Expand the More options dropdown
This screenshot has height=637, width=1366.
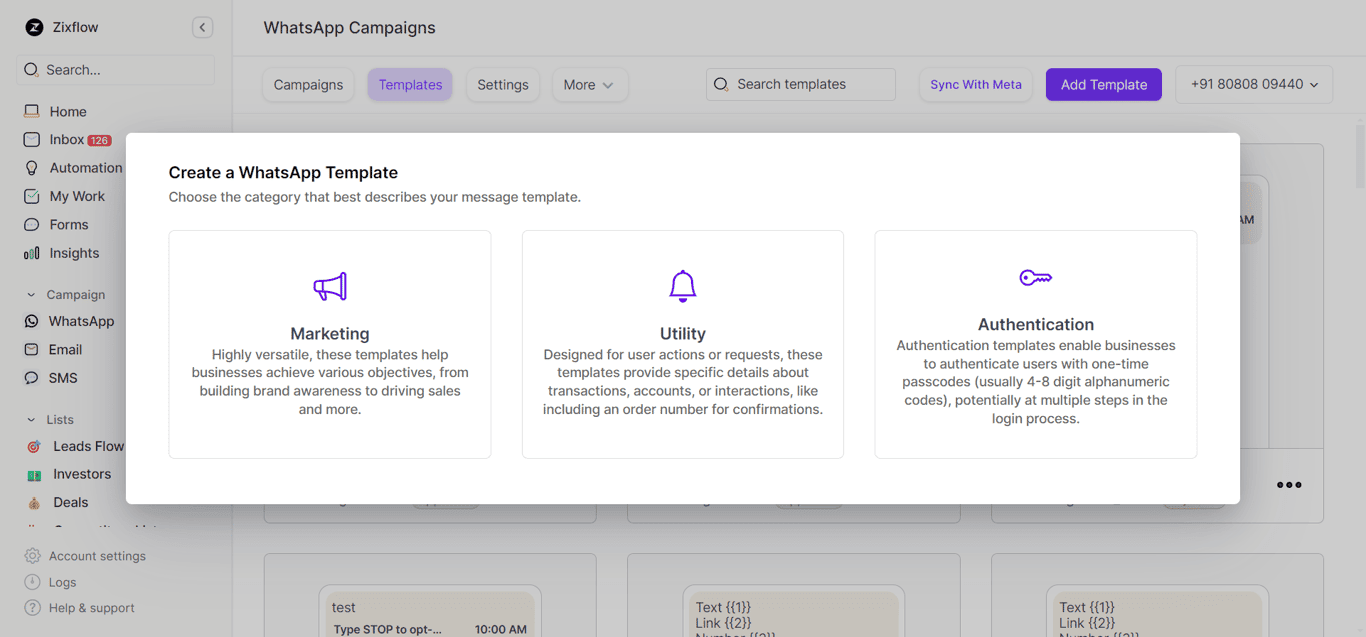590,85
